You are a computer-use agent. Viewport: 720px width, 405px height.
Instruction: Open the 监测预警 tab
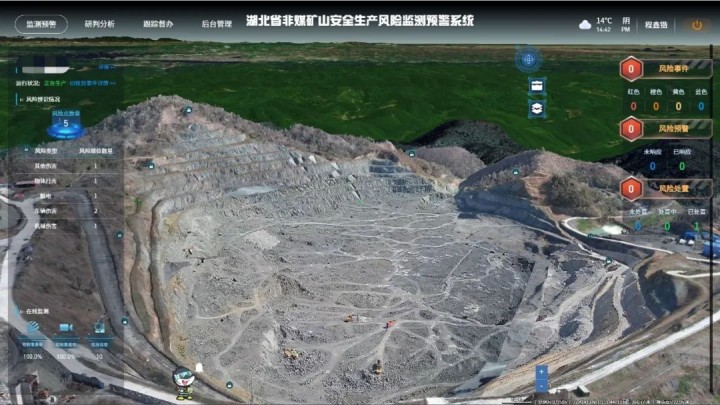click(x=41, y=23)
